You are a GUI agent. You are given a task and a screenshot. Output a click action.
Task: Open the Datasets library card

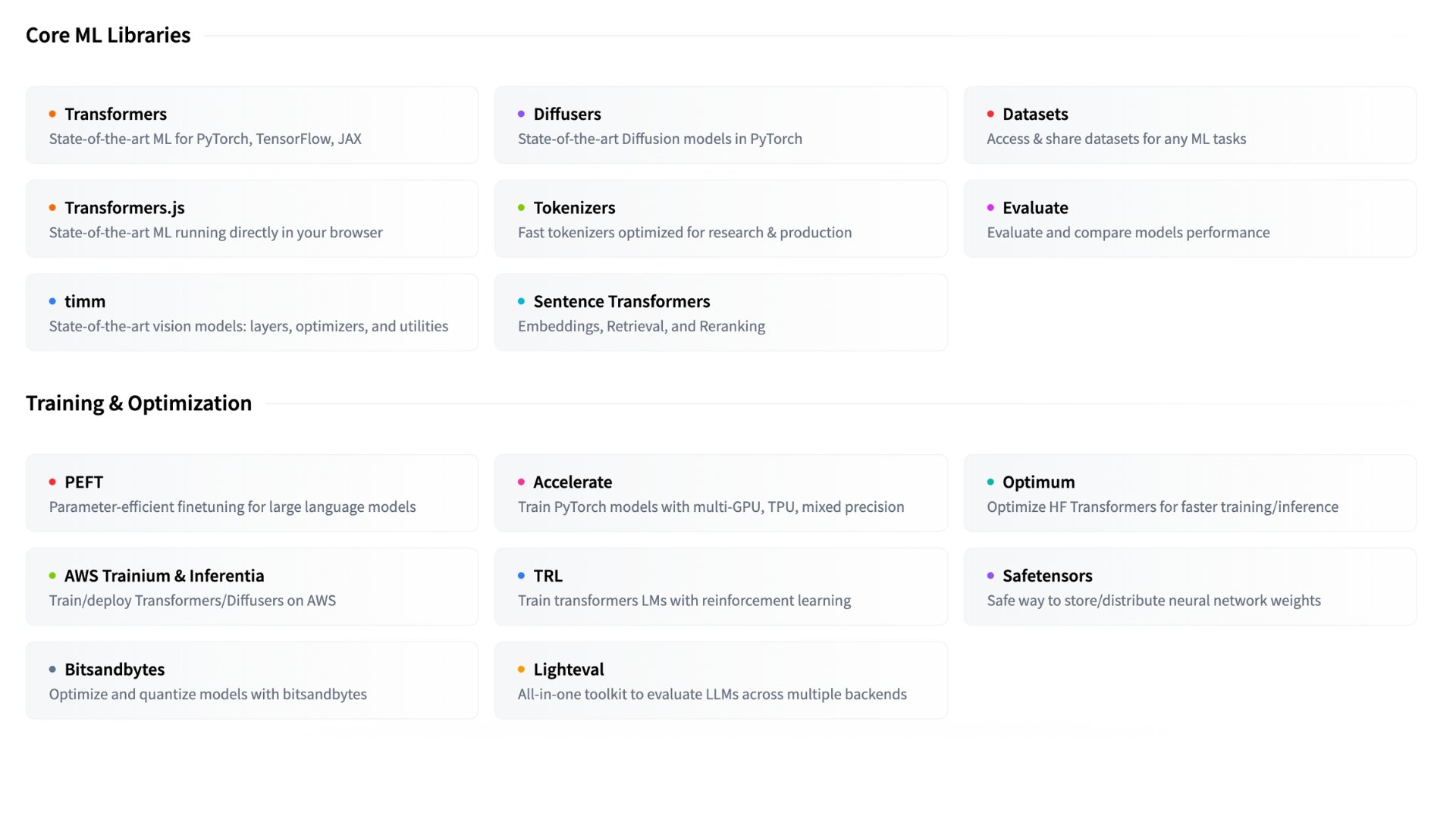click(1190, 125)
